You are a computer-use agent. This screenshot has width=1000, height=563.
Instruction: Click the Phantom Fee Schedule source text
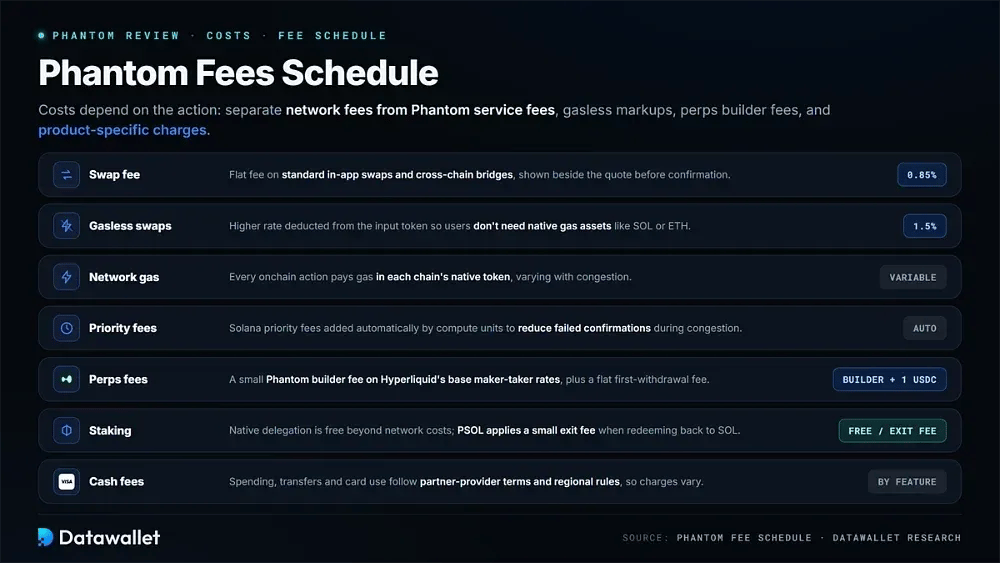click(744, 537)
